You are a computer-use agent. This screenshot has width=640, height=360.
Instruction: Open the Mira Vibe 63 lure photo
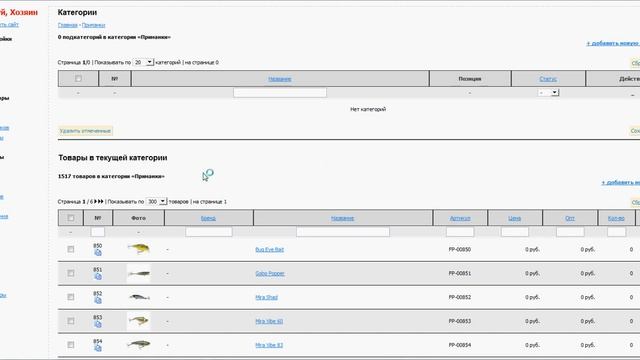(x=138, y=321)
